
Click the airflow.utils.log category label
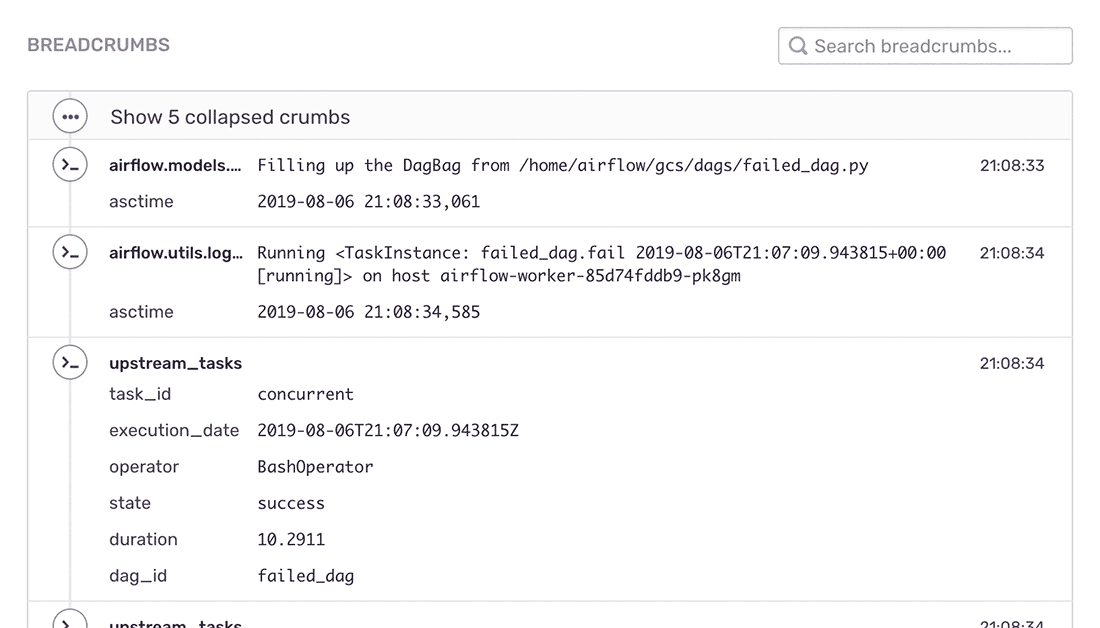pos(174,252)
